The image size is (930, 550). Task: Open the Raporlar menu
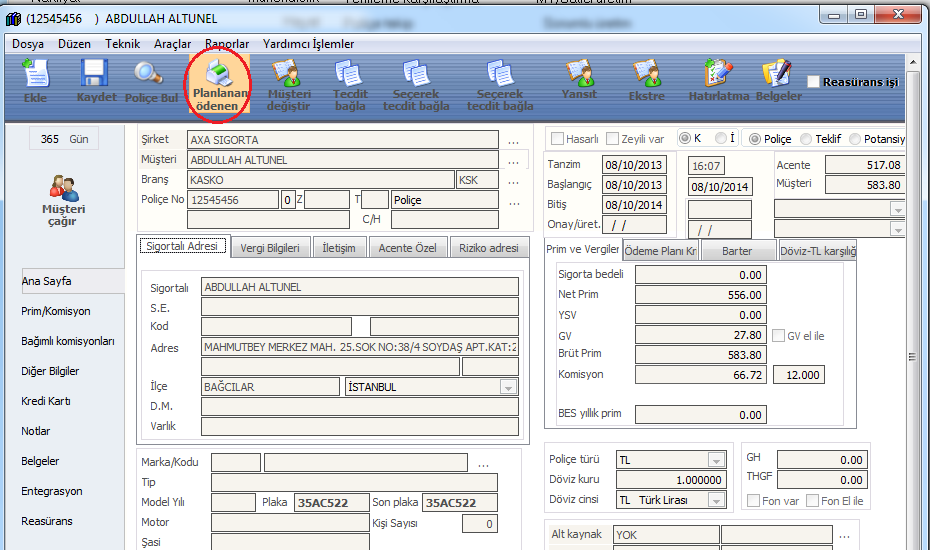tap(227, 44)
